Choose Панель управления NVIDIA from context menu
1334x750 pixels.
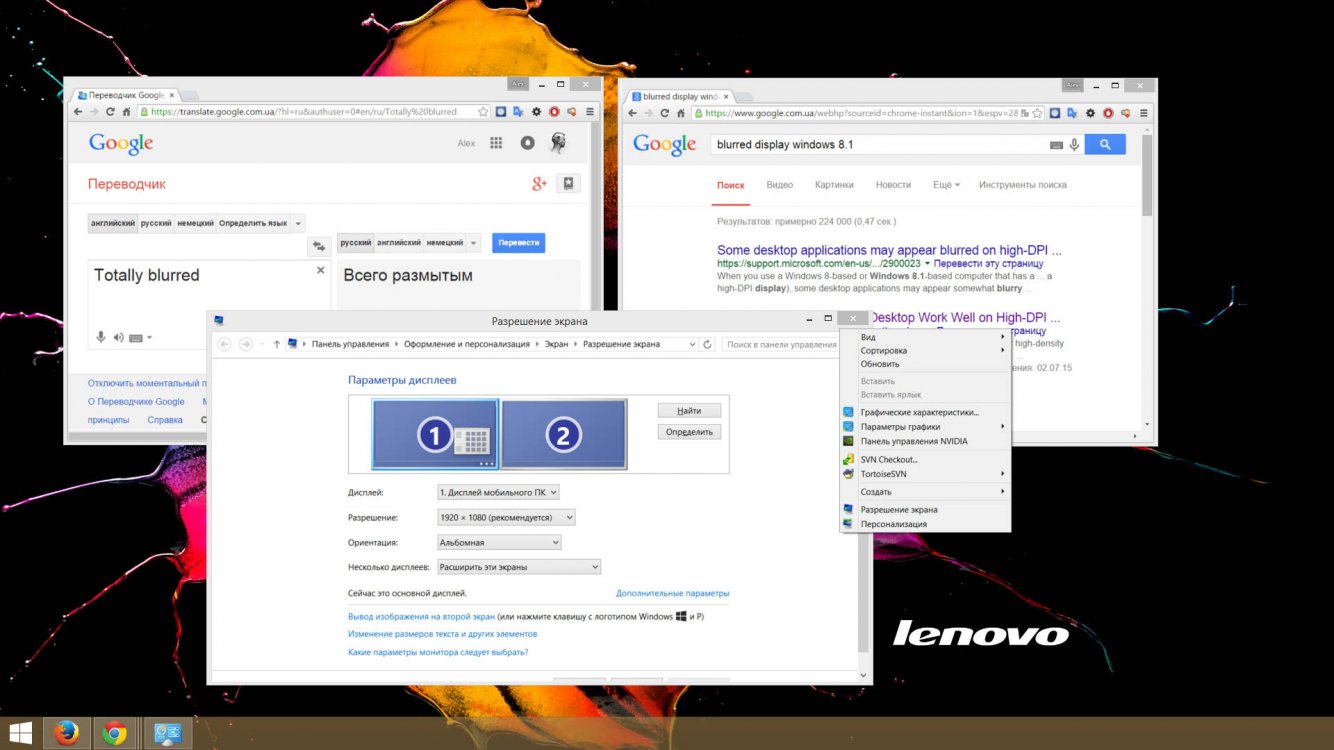point(913,441)
